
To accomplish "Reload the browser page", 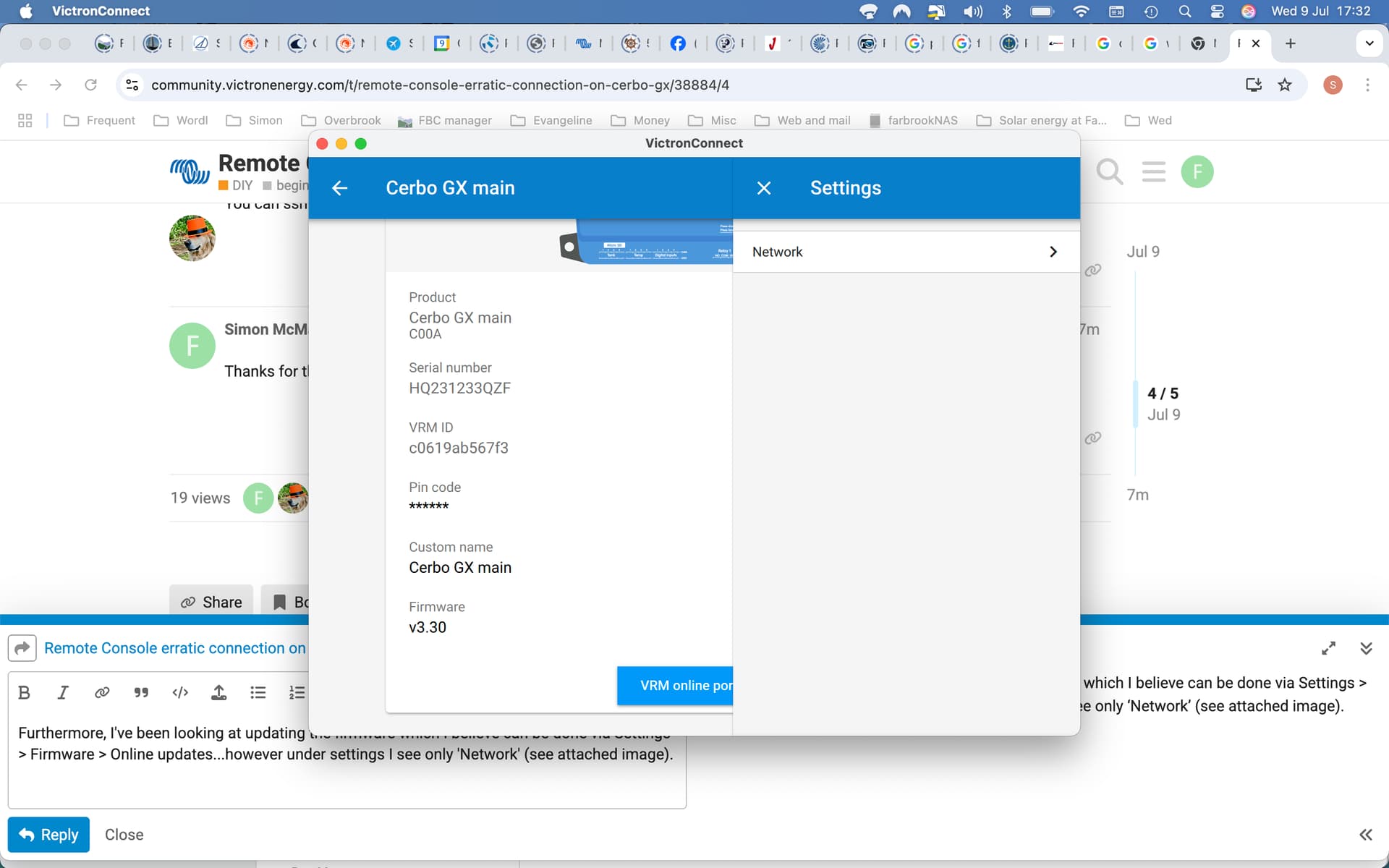I will click(x=90, y=85).
